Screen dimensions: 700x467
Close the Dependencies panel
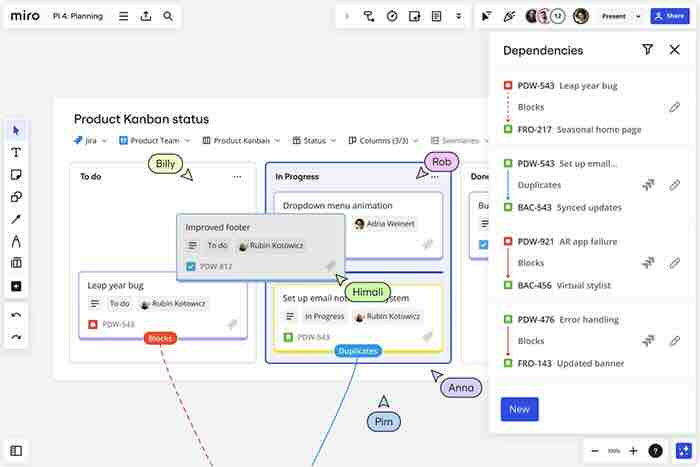tap(675, 50)
